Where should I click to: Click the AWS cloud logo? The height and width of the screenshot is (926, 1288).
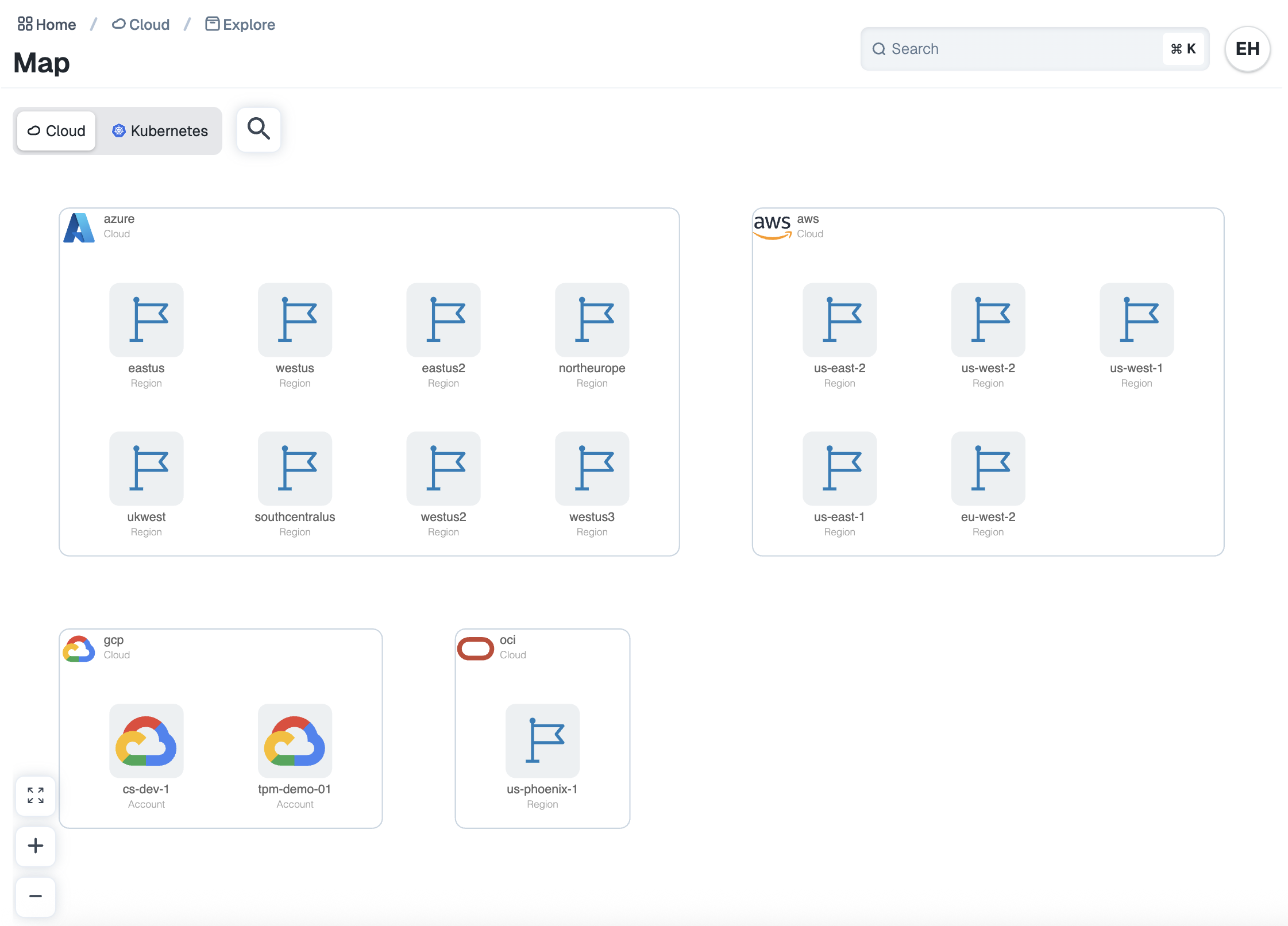click(x=772, y=226)
